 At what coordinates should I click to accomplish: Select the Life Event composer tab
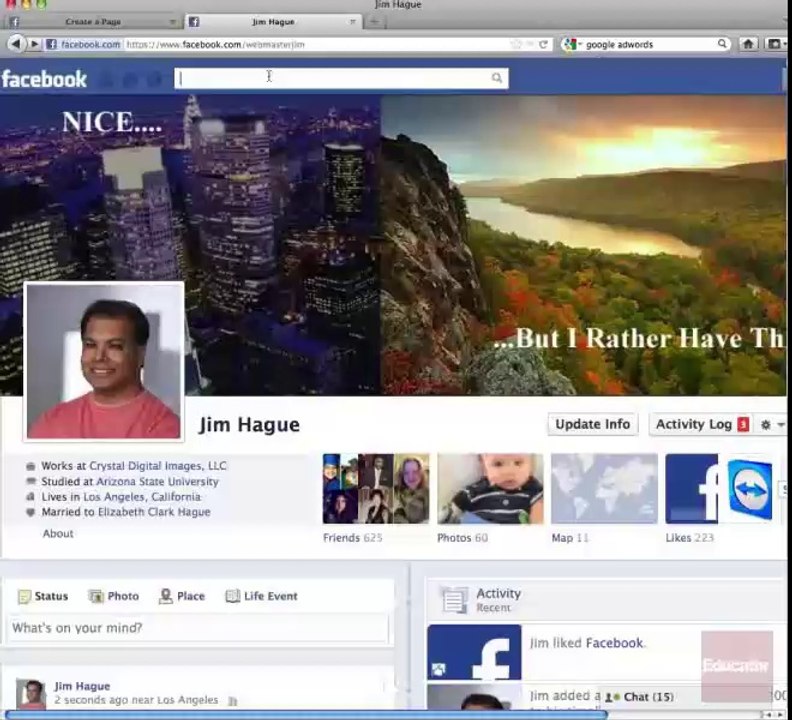click(261, 596)
